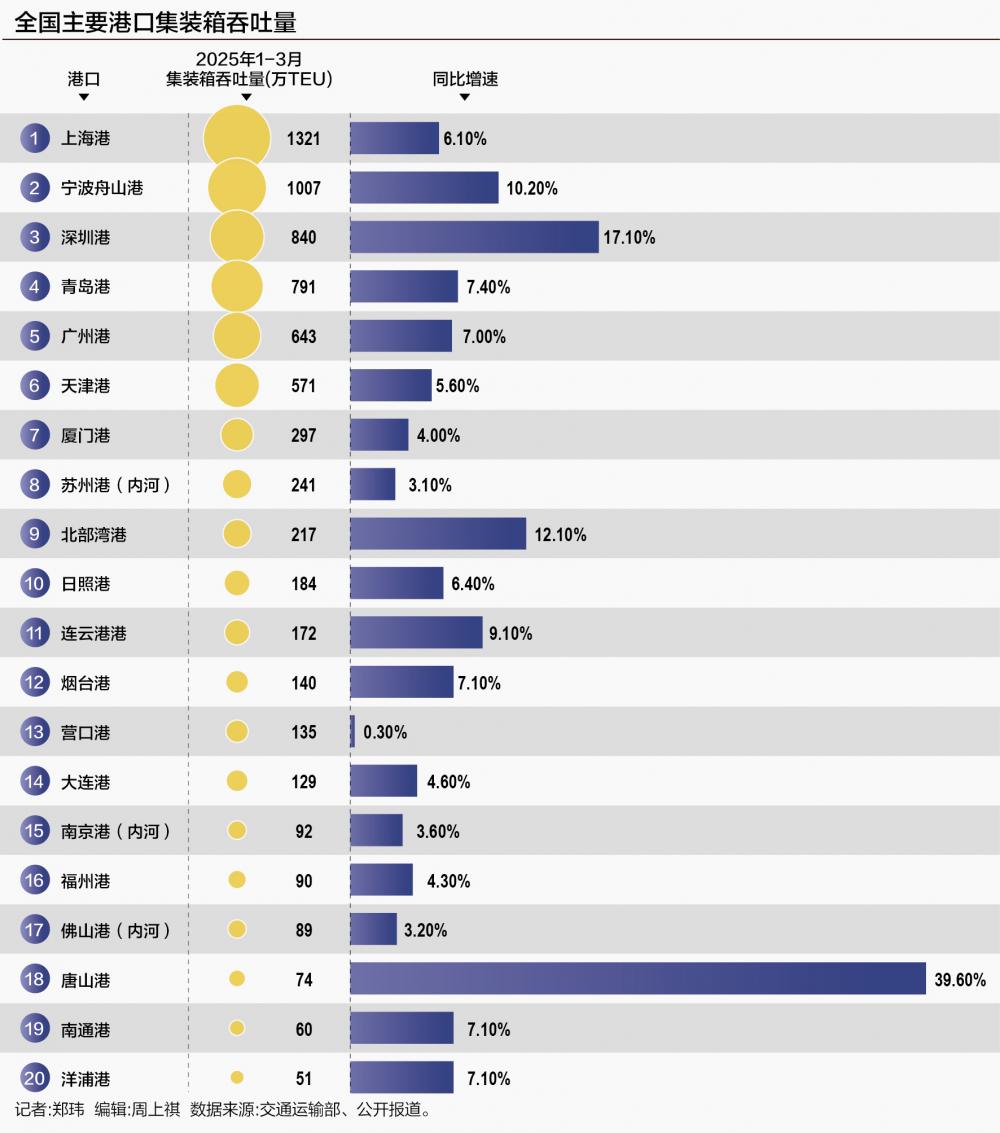Click the rank 13 badge for 营口港
The image size is (1000, 1133).
coord(35,733)
